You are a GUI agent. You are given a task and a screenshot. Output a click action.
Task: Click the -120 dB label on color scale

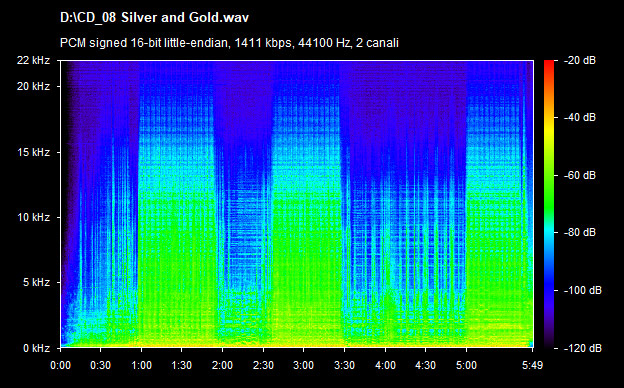[582, 348]
